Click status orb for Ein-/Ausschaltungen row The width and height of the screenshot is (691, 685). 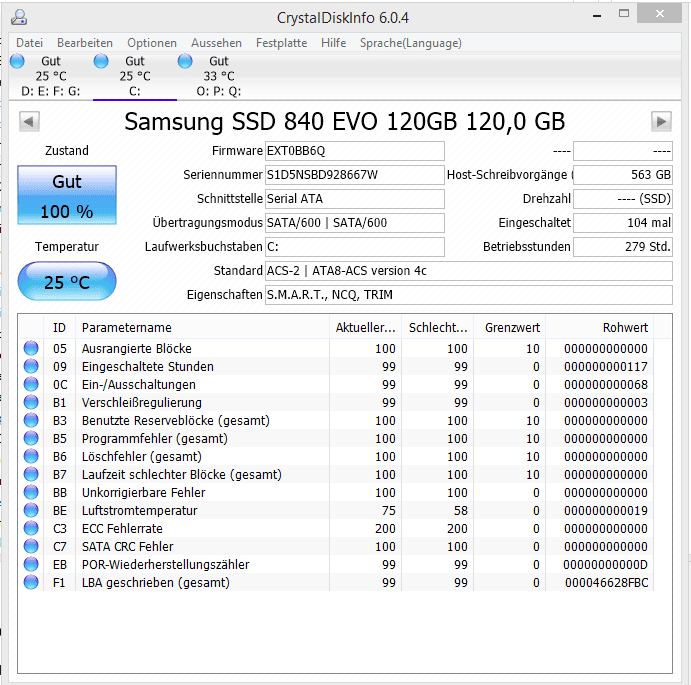tap(31, 384)
